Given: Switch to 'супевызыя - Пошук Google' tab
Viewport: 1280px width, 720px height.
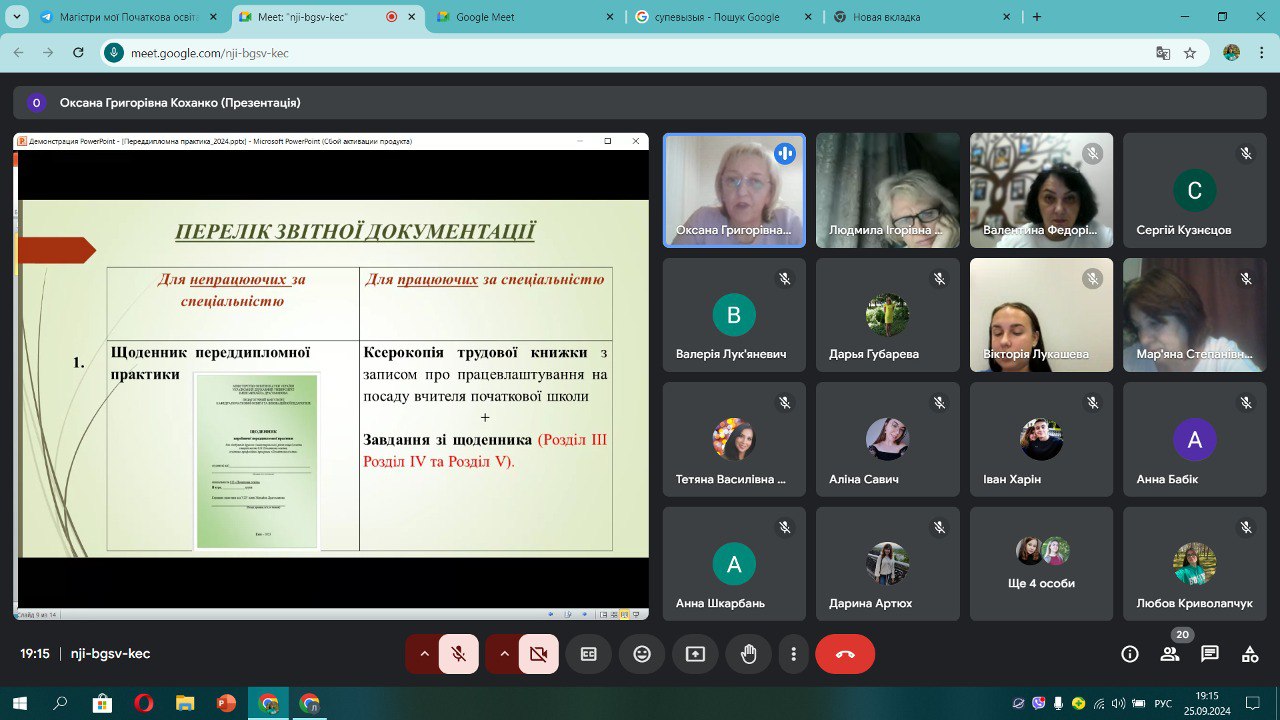Looking at the screenshot, I should pos(722,17).
